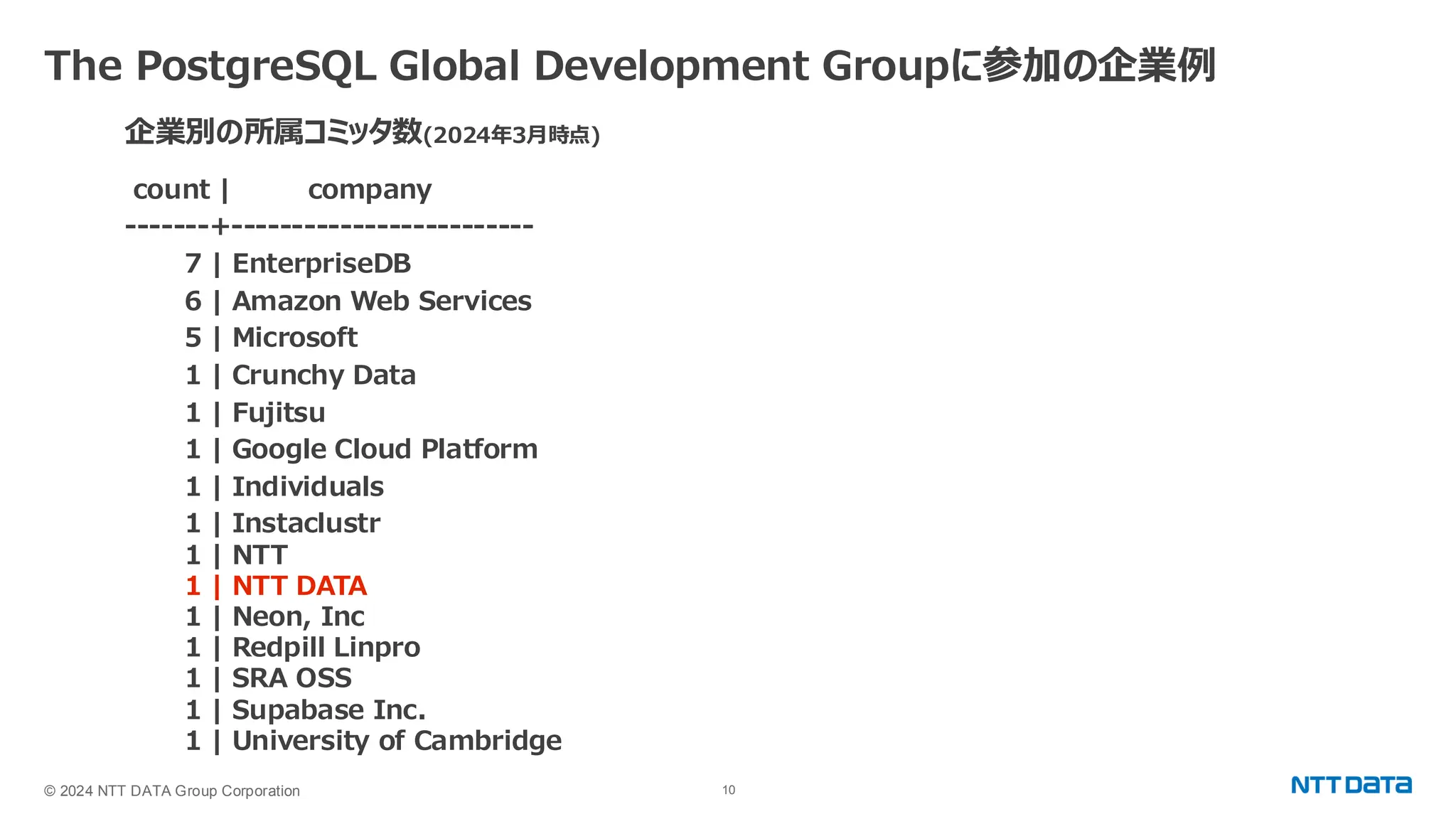The image size is (1456, 819).
Task: Select the Microsoft row
Action: (x=294, y=338)
